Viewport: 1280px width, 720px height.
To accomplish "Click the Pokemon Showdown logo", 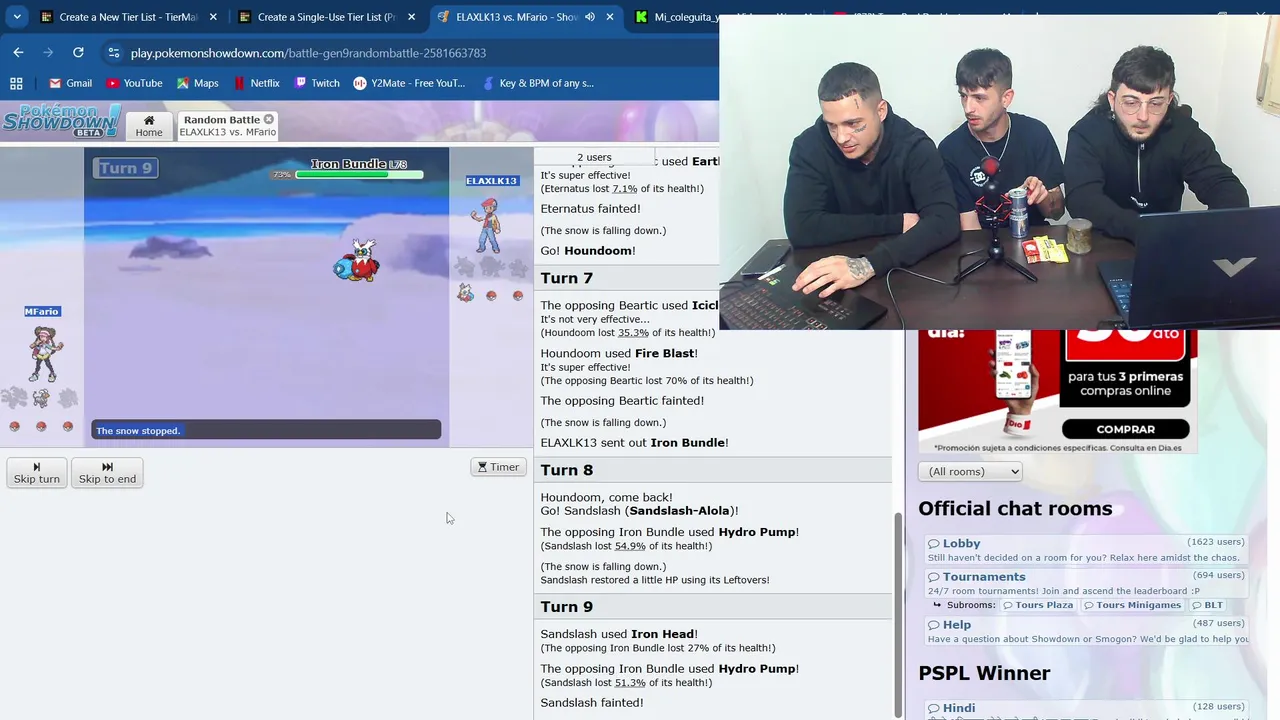I will coord(62,120).
